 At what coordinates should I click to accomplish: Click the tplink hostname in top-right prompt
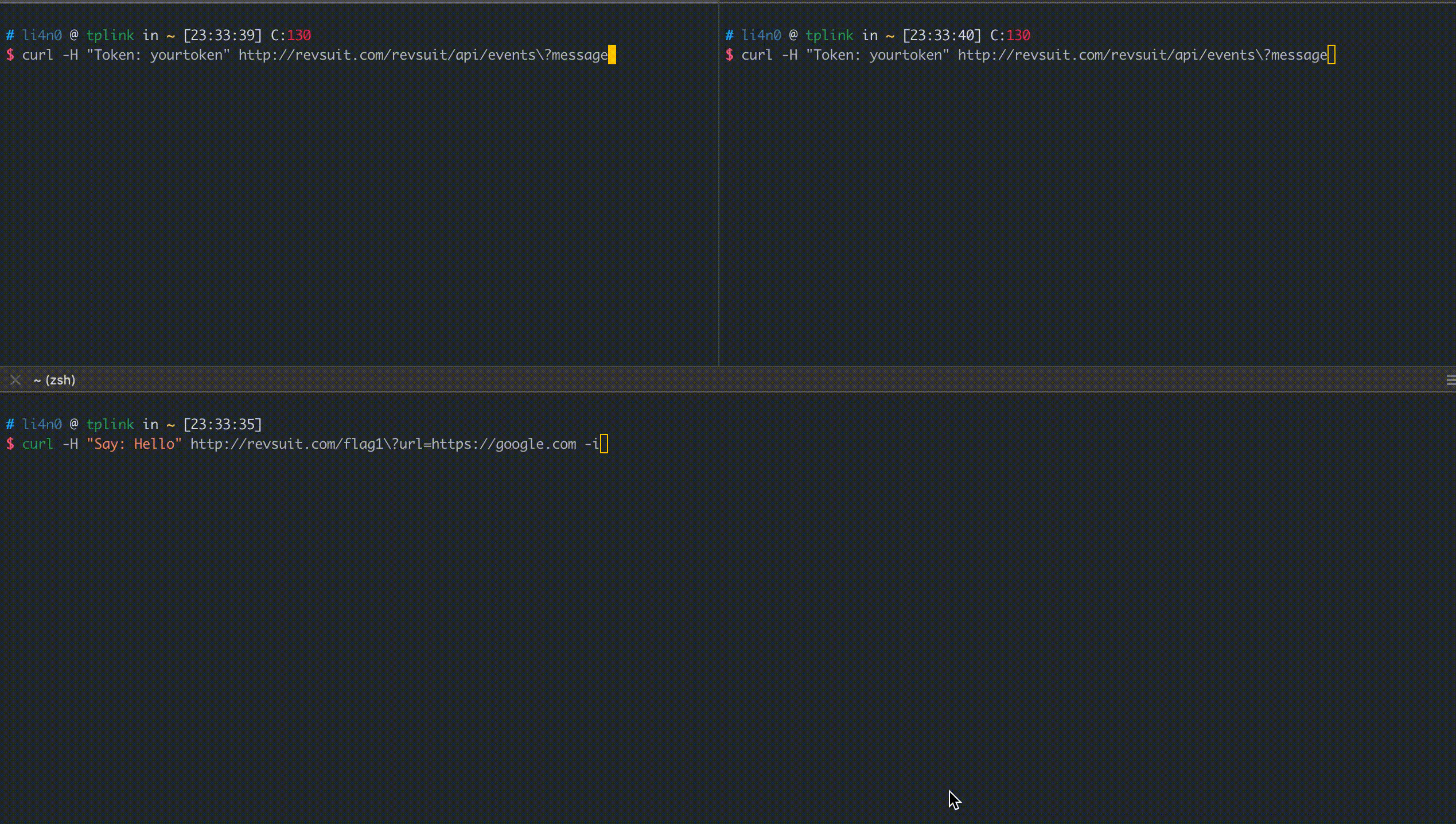[829, 36]
